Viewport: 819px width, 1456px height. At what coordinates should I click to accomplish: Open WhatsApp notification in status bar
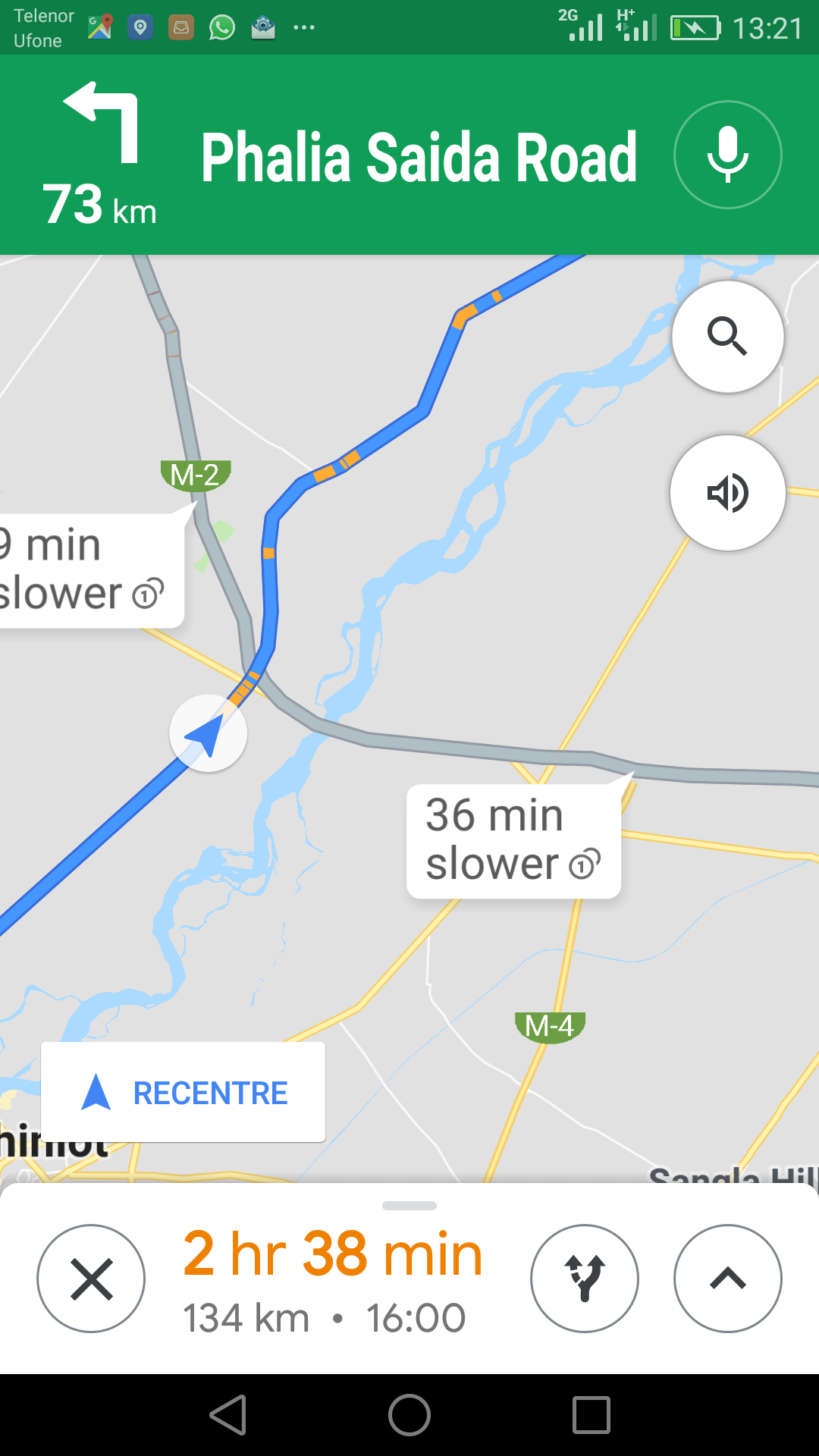(x=222, y=28)
